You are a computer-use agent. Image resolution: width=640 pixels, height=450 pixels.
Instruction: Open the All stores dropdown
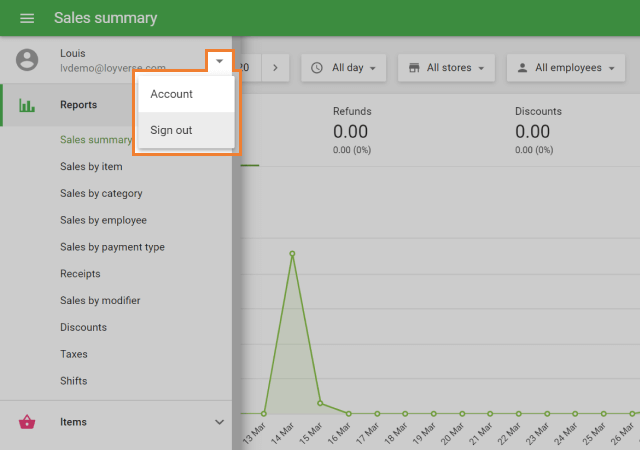pos(446,68)
